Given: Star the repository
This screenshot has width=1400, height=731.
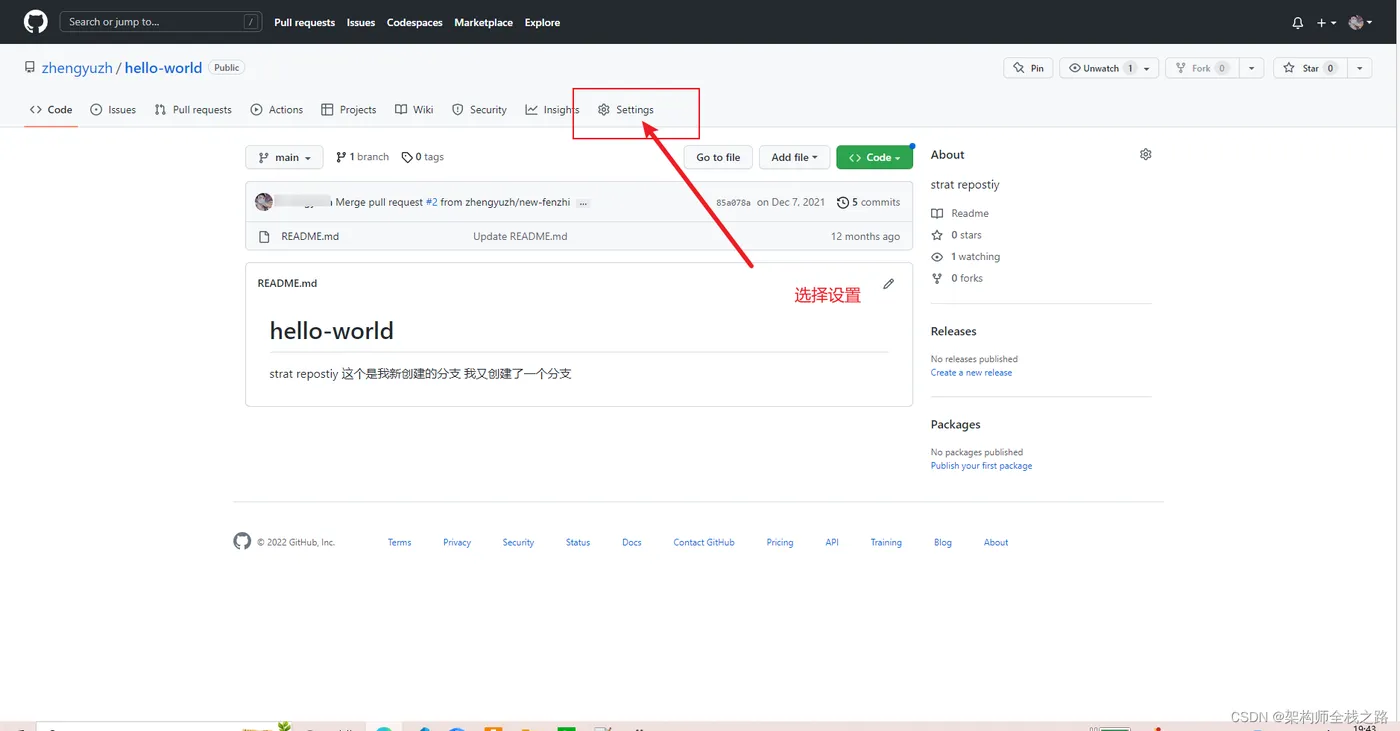Looking at the screenshot, I should (1309, 68).
